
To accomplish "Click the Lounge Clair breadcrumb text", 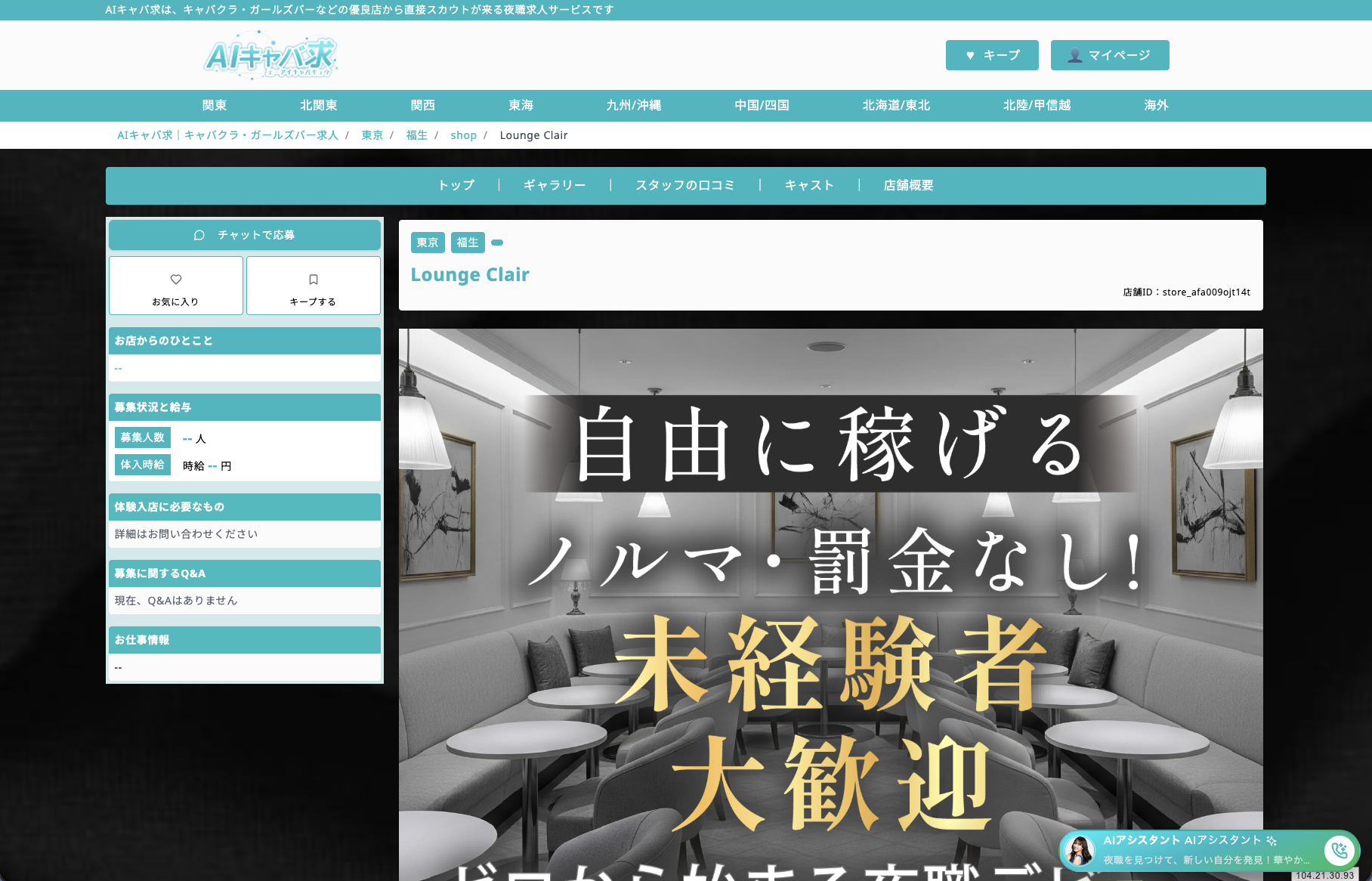I will point(534,135).
